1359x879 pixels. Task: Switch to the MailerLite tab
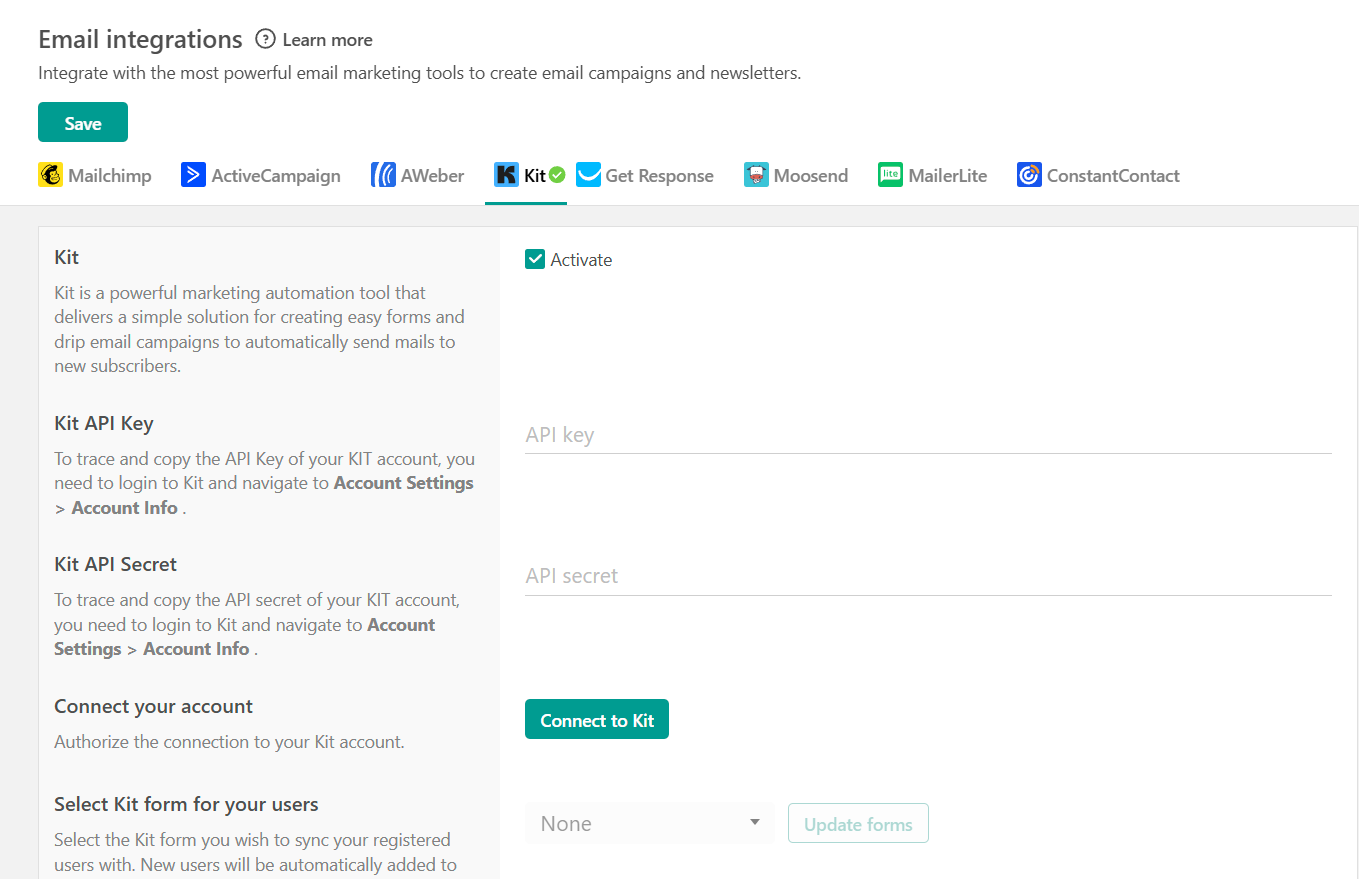pyautogui.click(x=933, y=176)
